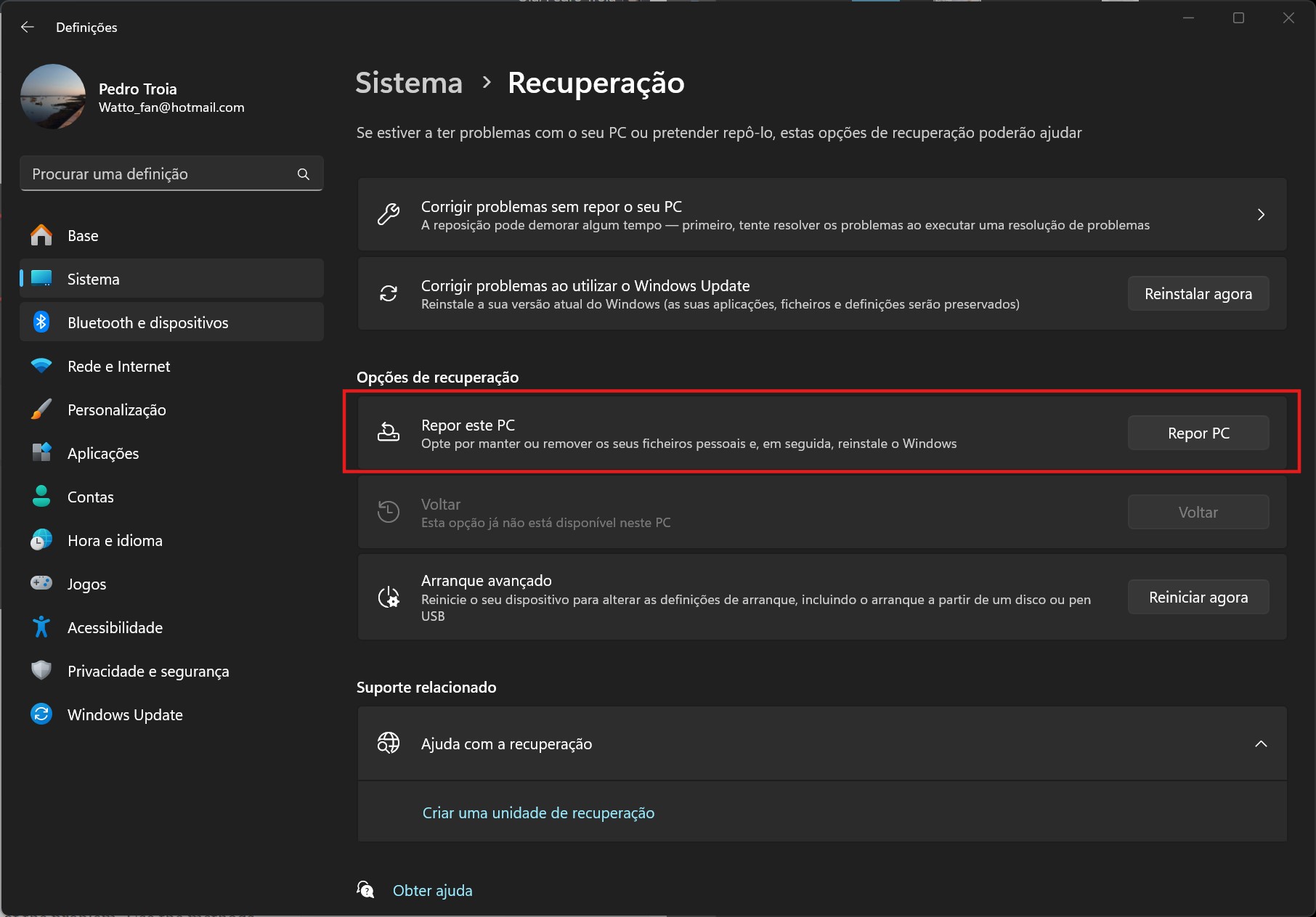The image size is (1316, 917).
Task: Click the Windows Update sync icon
Action: click(x=41, y=714)
